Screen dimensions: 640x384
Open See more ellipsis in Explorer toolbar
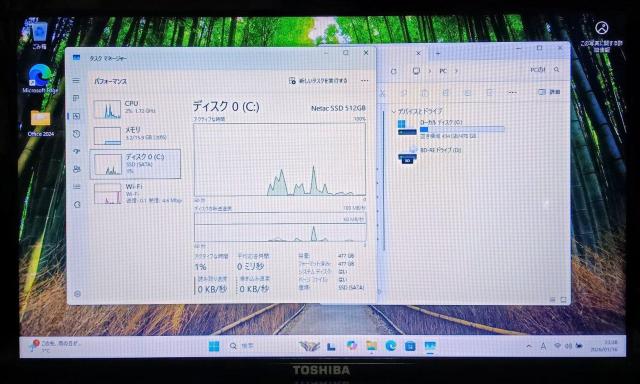[x=512, y=93]
